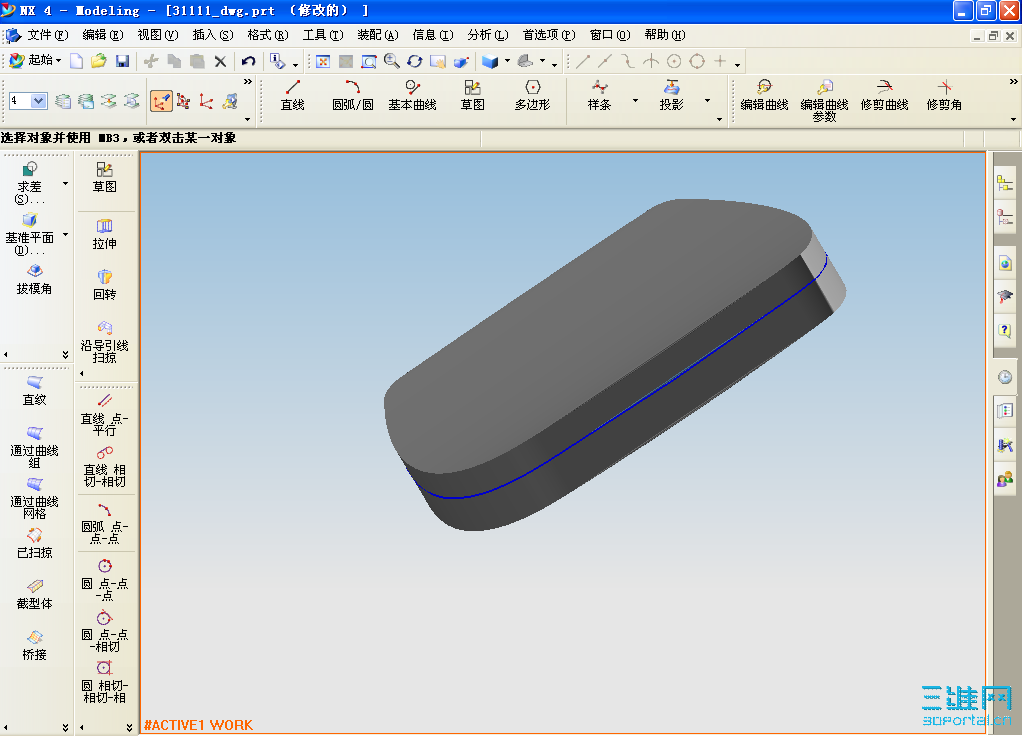Click the Save file icon
Viewport: 1022px width, 736px height.
click(x=122, y=61)
